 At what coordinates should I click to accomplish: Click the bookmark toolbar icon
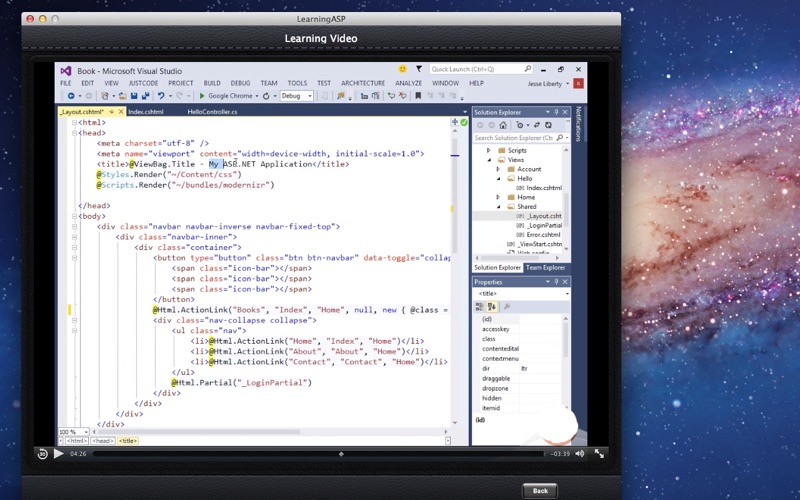tap(418, 96)
